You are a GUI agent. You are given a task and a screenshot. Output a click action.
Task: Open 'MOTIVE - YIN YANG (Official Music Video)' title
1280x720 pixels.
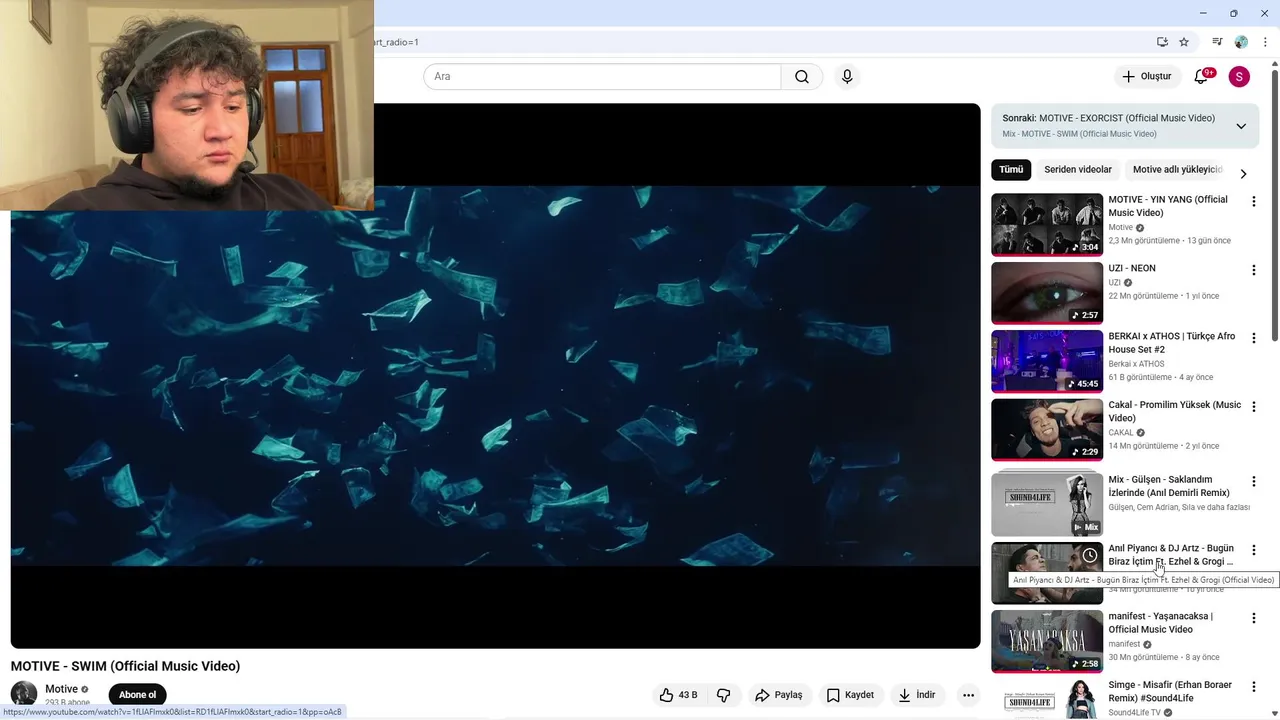[1167, 206]
